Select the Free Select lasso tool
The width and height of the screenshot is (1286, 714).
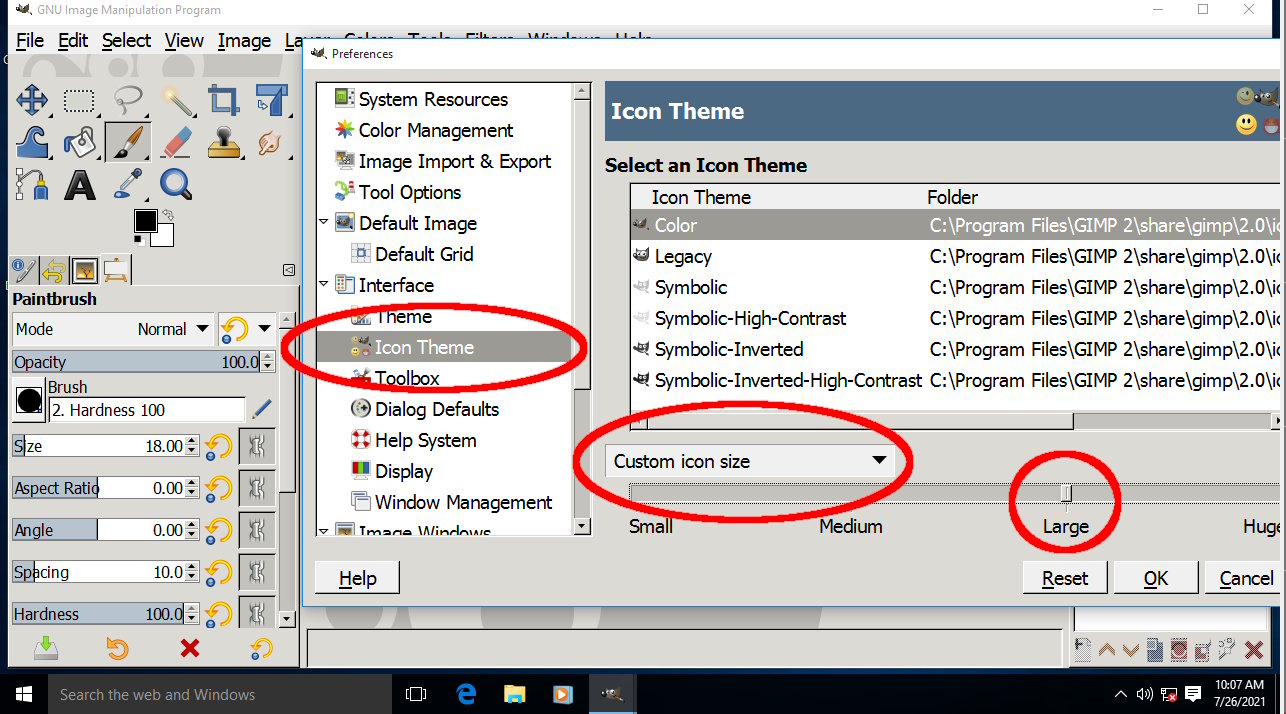tap(128, 100)
